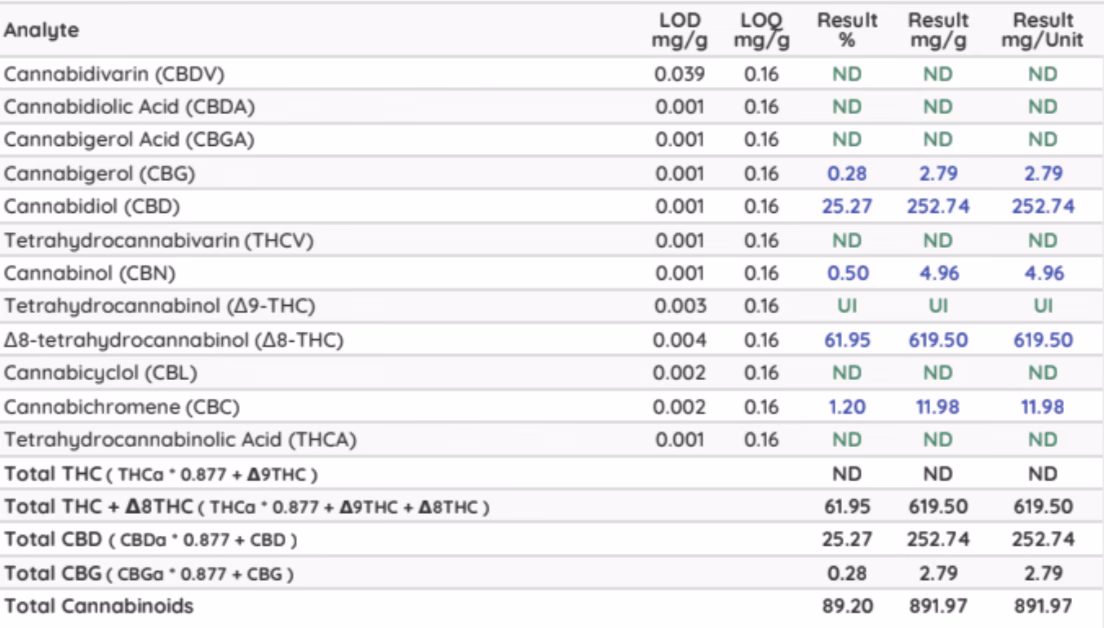Image resolution: width=1104 pixels, height=628 pixels.
Task: Select the Result mg/Unit column header
Action: 1035,31
